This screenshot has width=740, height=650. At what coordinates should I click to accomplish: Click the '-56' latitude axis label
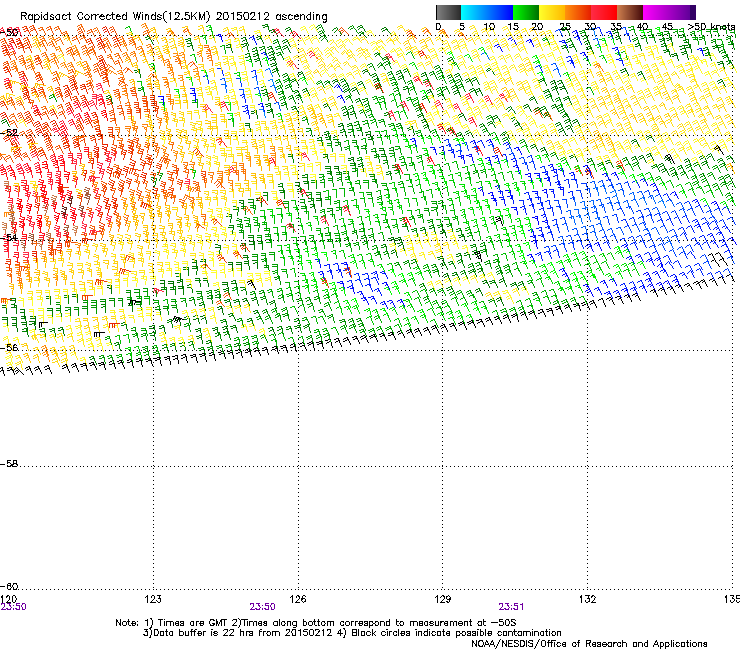[9, 347]
